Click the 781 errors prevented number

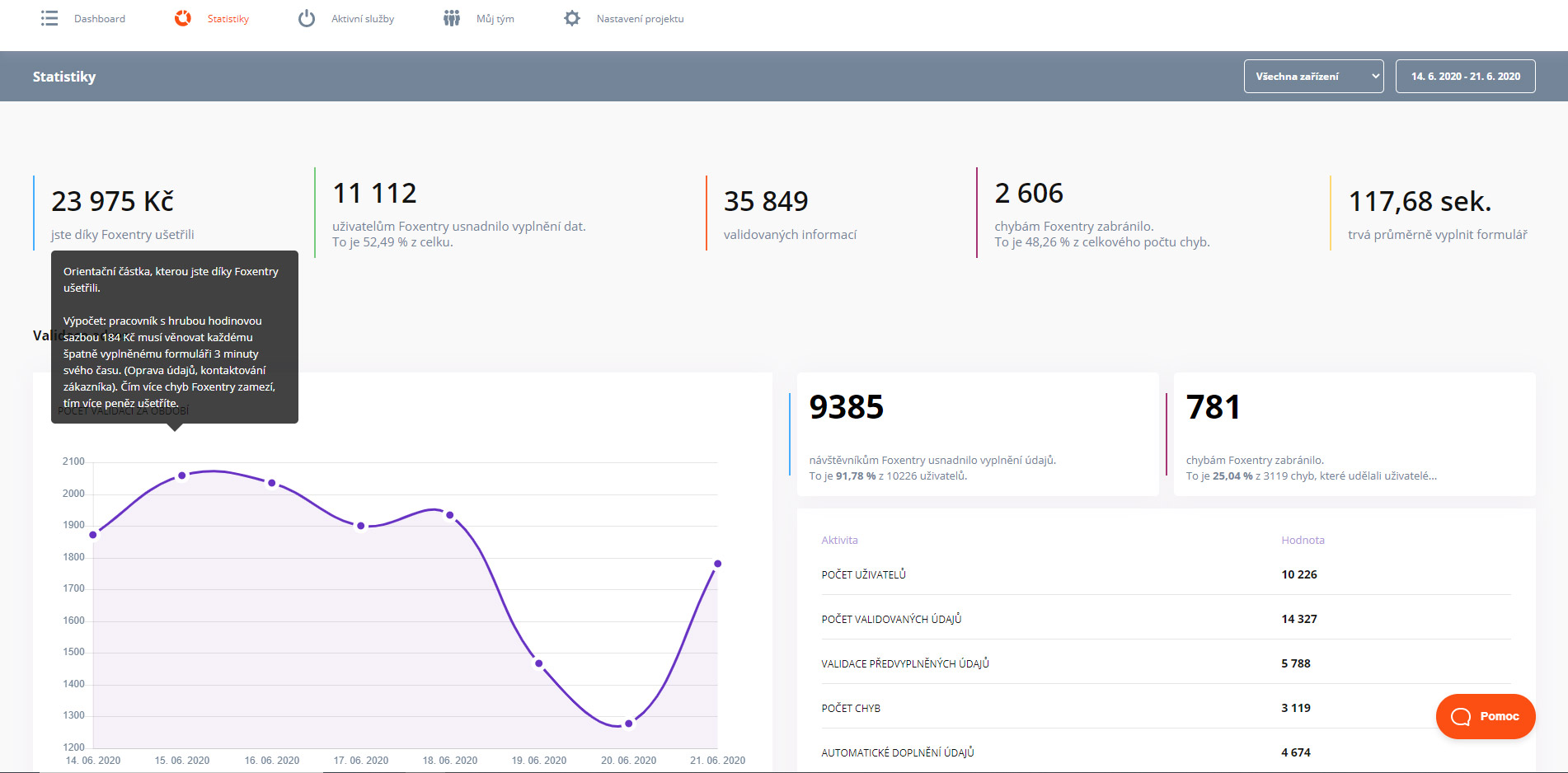[1213, 407]
